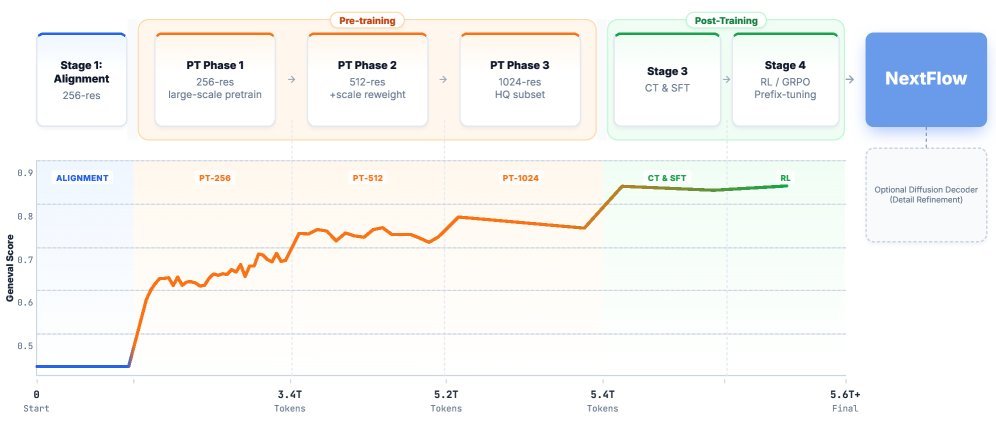Click the 5.6T+ Final axis marker
Viewport: 996px width, 426px height.
846,401
